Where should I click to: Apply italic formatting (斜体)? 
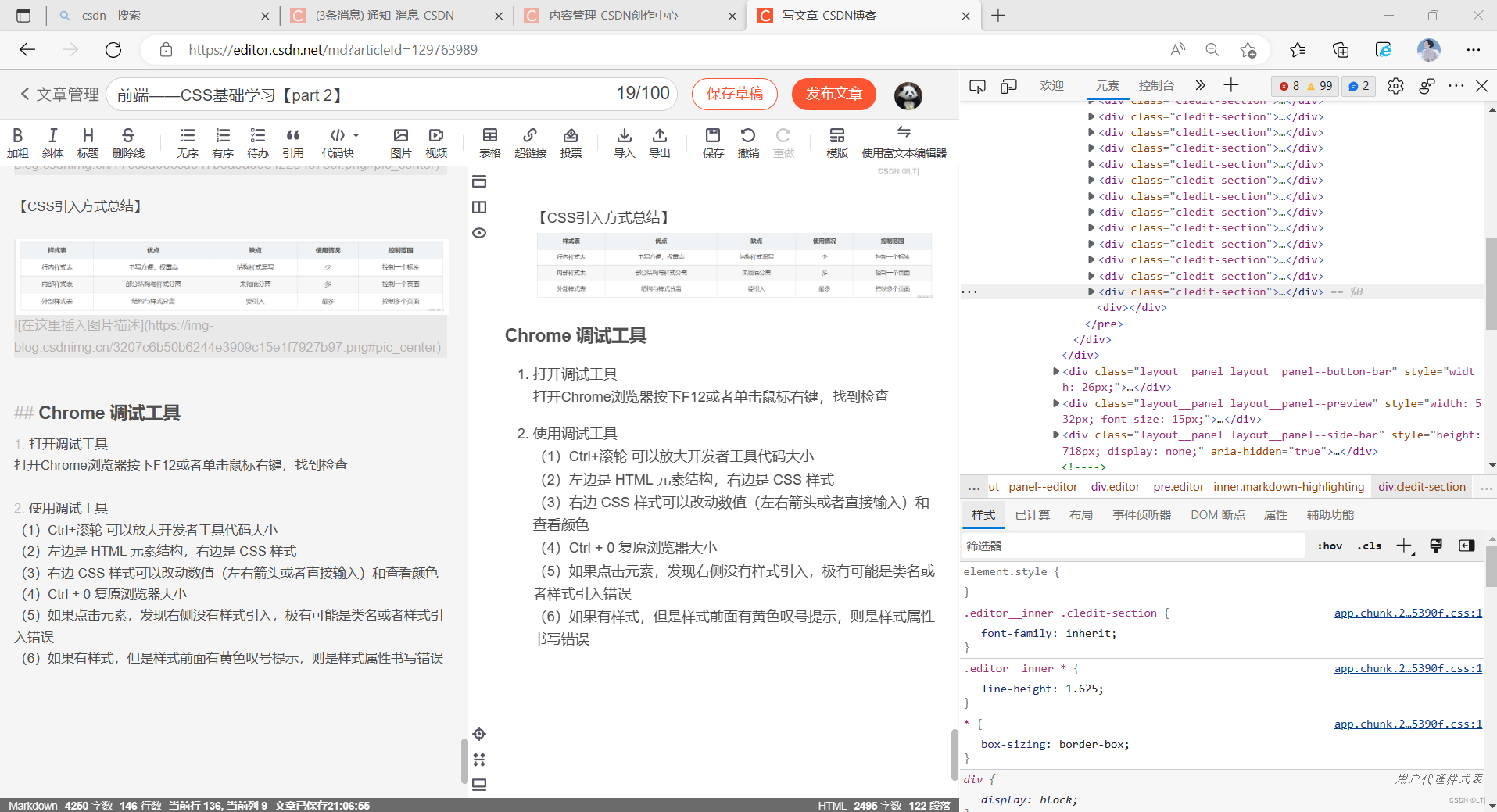point(52,143)
